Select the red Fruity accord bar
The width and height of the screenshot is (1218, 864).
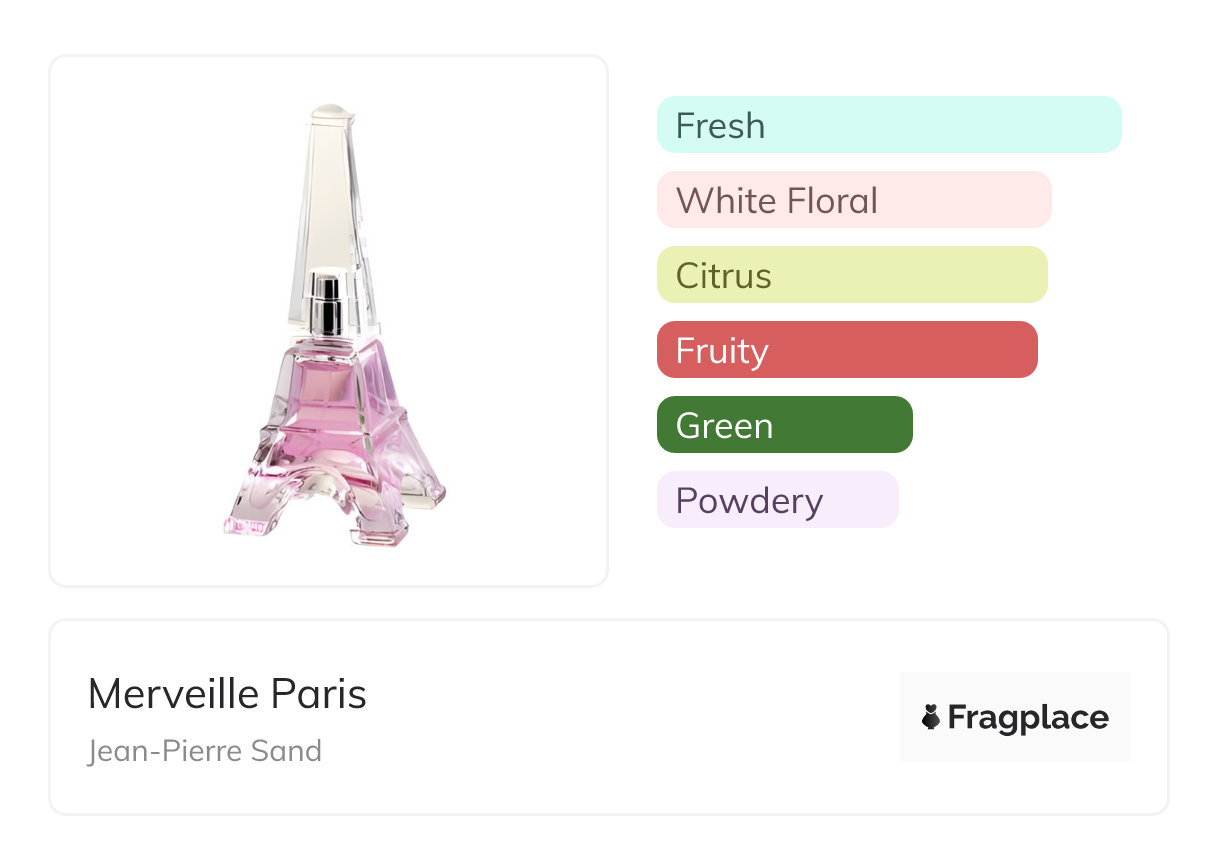click(846, 350)
